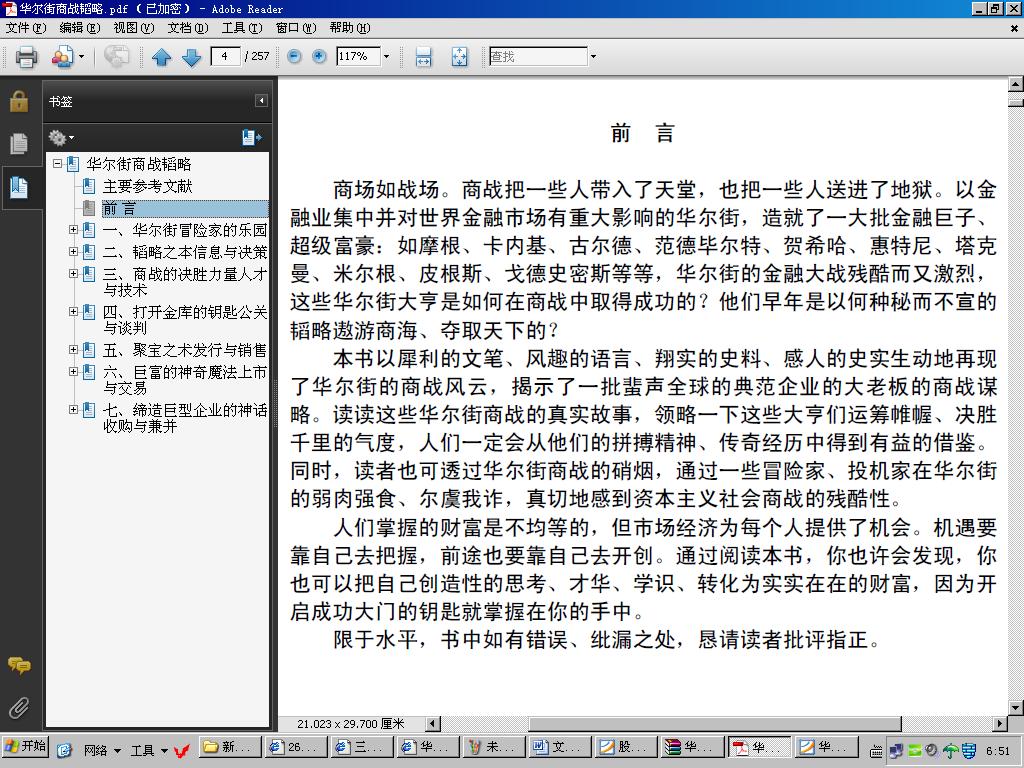The image size is (1024, 768).
Task: Collapse the 书签 bookmarks panel
Action: pyautogui.click(x=261, y=101)
